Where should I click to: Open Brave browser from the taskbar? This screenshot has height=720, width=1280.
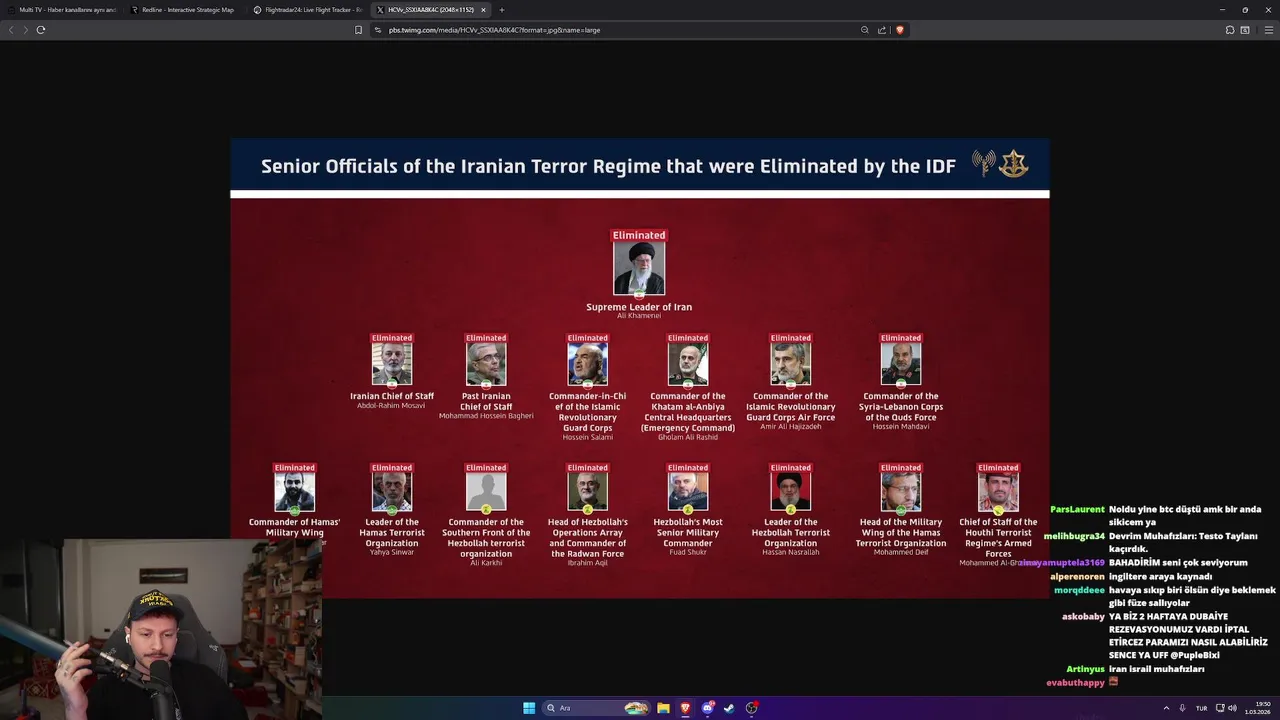(x=685, y=708)
